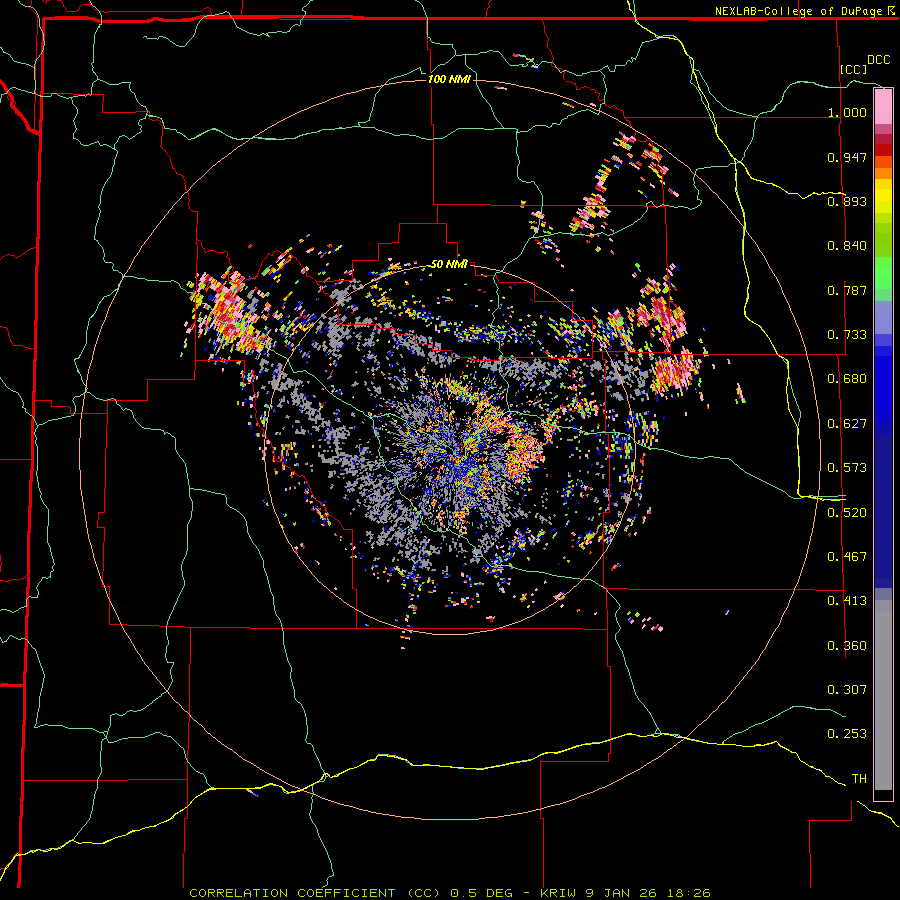Click the 0.840 scale value
This screenshot has height=900, width=900.
click(847, 246)
